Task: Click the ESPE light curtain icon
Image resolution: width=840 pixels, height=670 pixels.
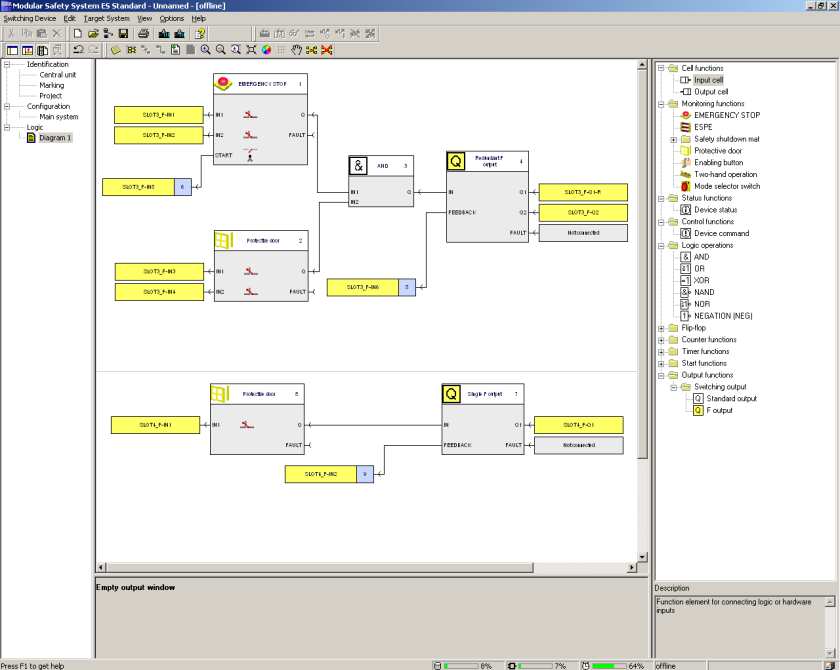Action: point(685,127)
